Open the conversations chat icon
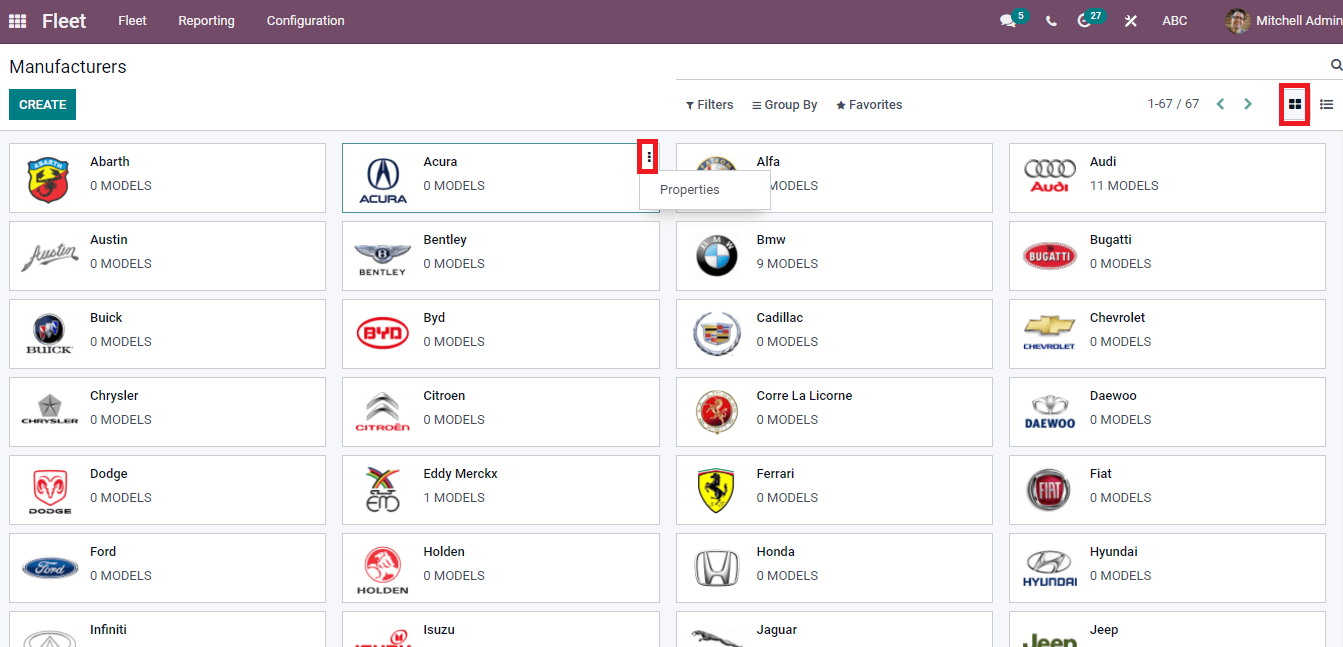Screen dimensions: 1343x647 pyautogui.click(x=1008, y=21)
